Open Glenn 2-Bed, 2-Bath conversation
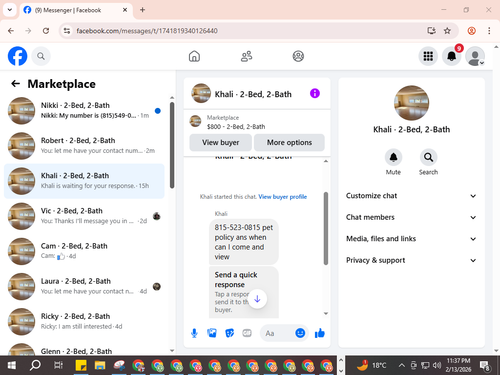The image size is (500, 375). 84,349
